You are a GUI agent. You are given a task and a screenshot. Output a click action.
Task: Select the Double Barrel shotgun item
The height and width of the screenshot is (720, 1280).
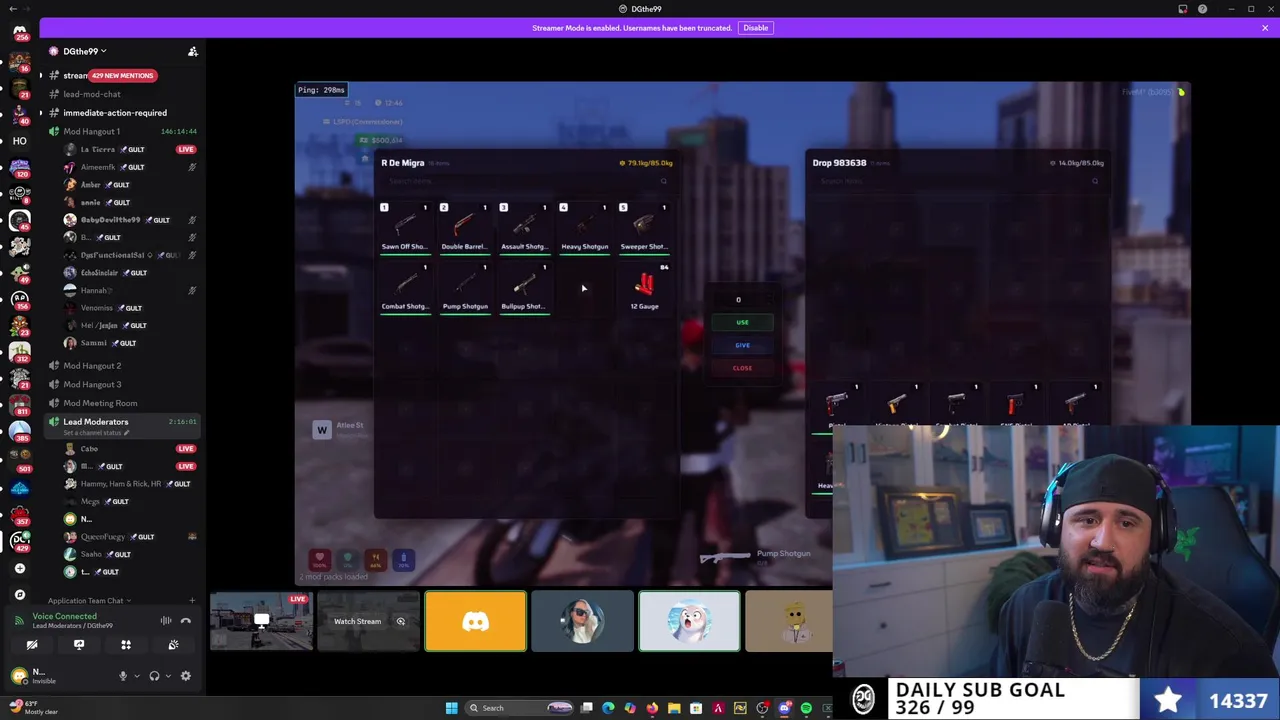click(x=465, y=228)
